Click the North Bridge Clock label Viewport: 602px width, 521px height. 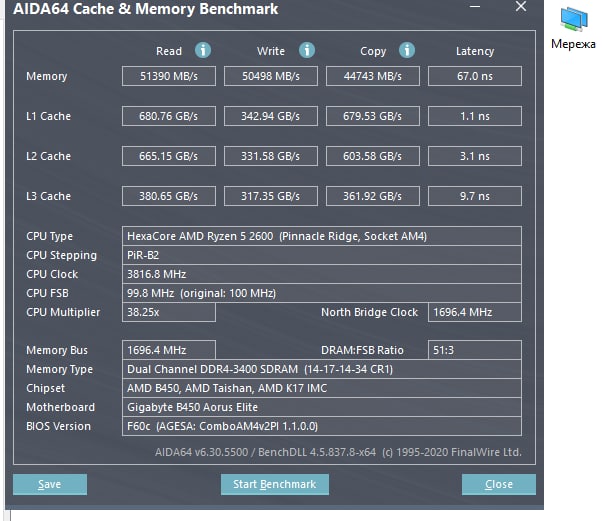coord(369,312)
